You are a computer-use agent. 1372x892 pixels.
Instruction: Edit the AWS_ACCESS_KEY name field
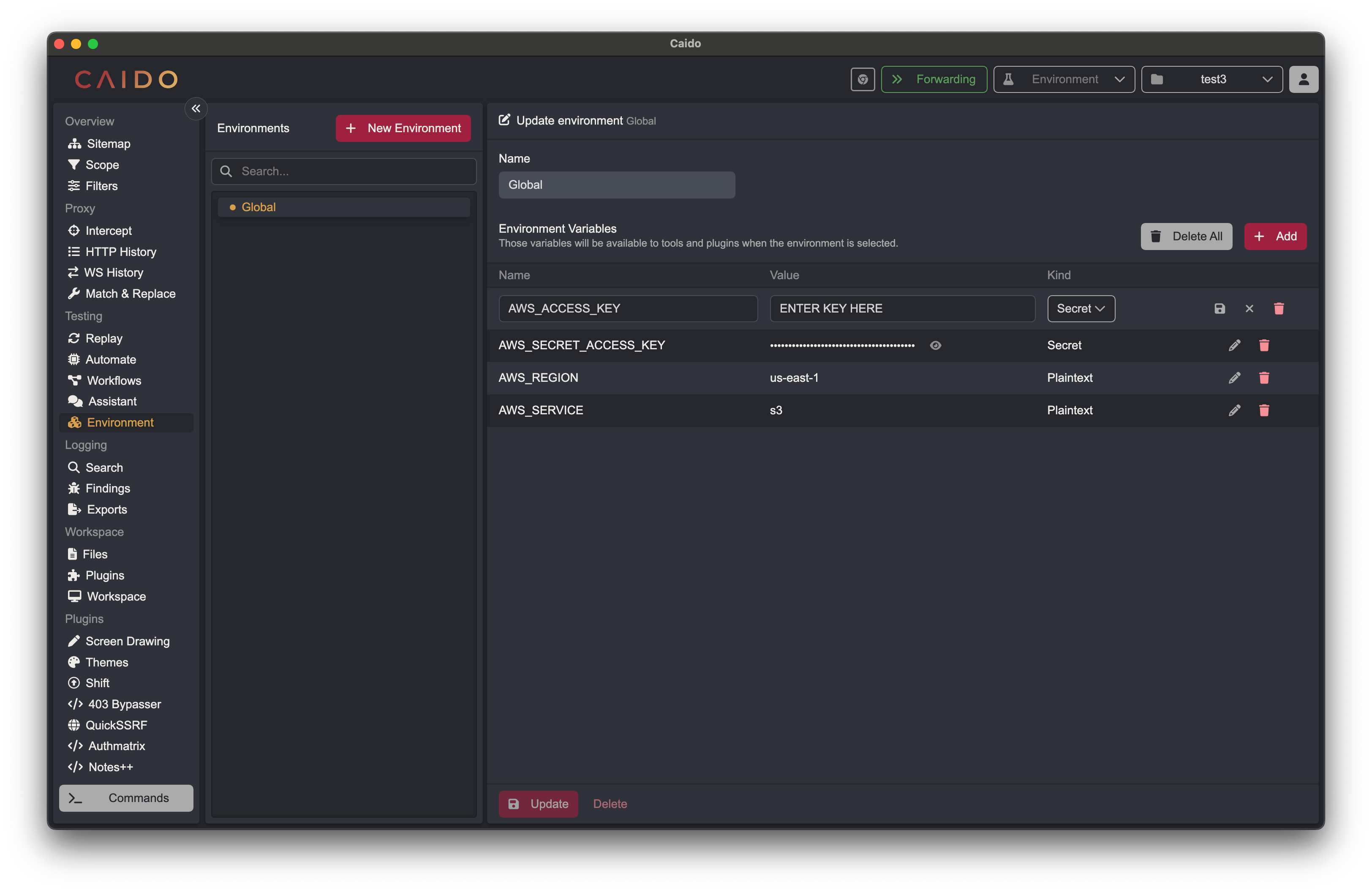click(628, 308)
